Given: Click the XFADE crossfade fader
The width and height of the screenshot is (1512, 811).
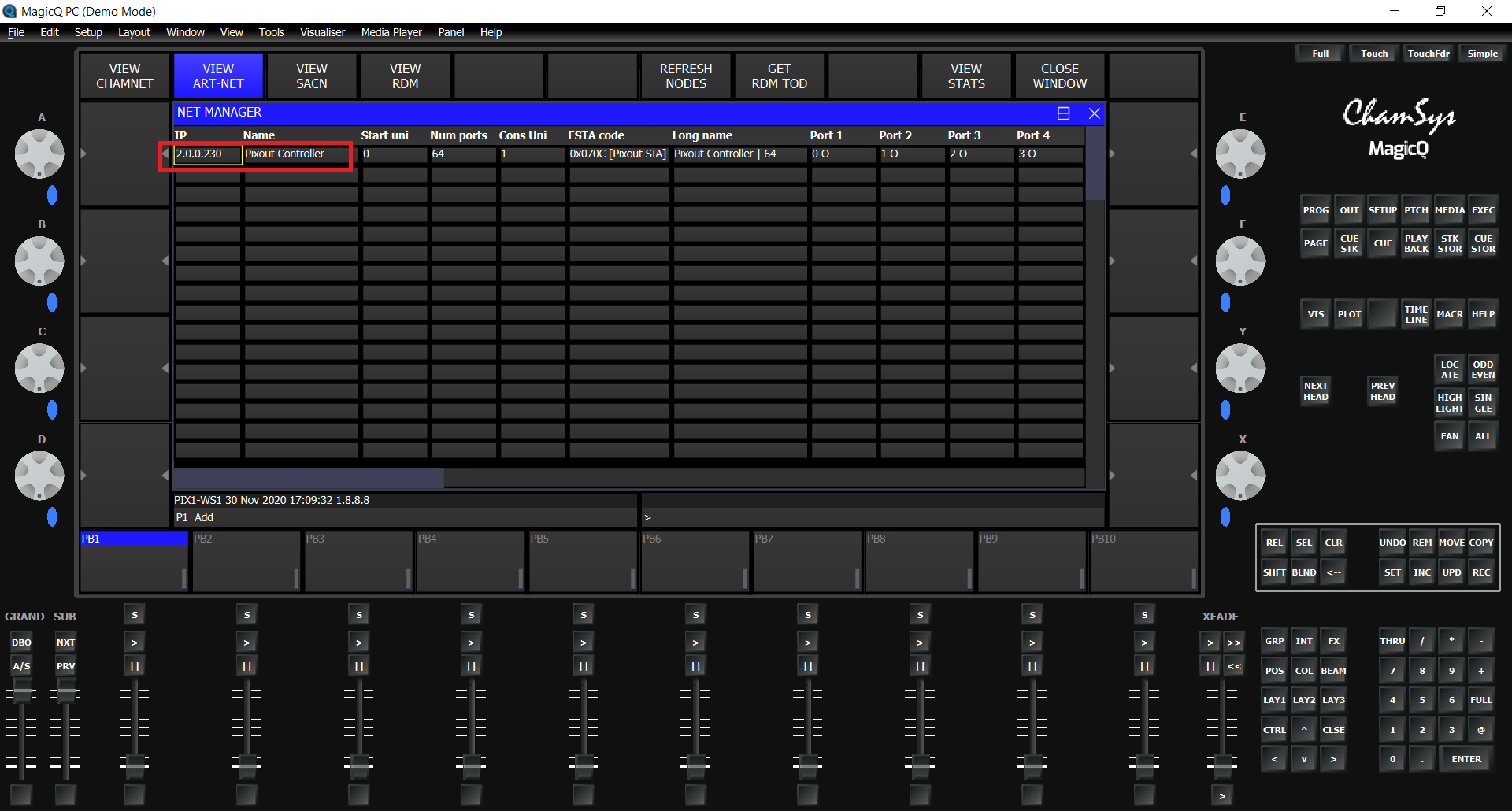Looking at the screenshot, I should tap(1222, 765).
